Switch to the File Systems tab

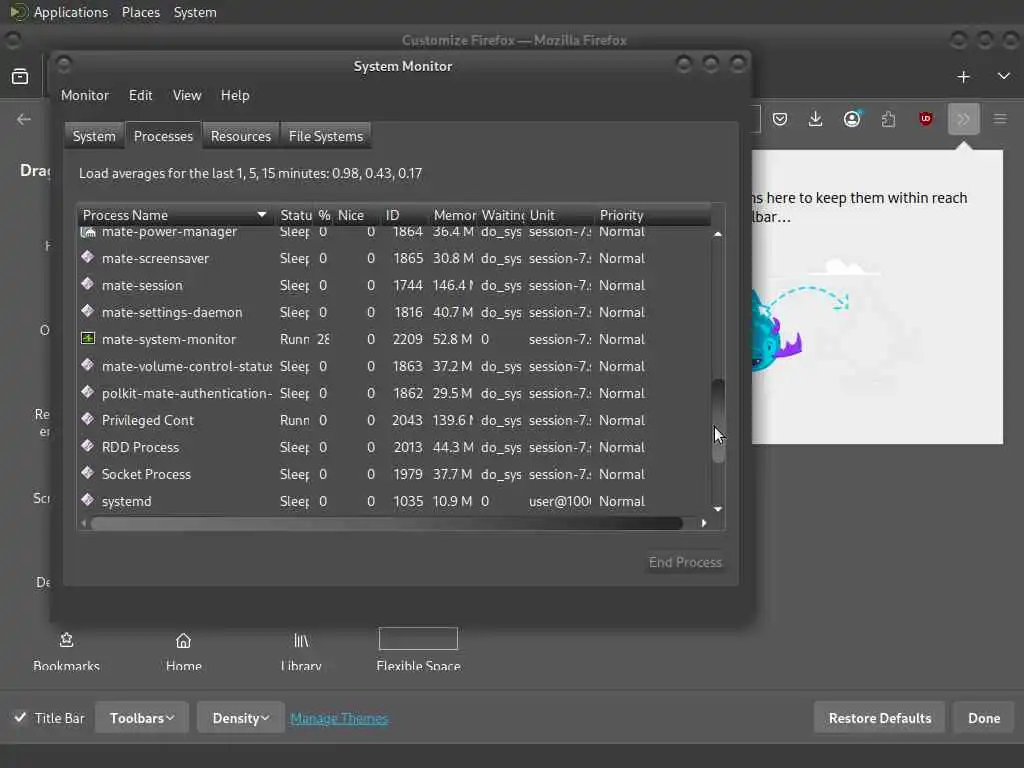pos(326,136)
